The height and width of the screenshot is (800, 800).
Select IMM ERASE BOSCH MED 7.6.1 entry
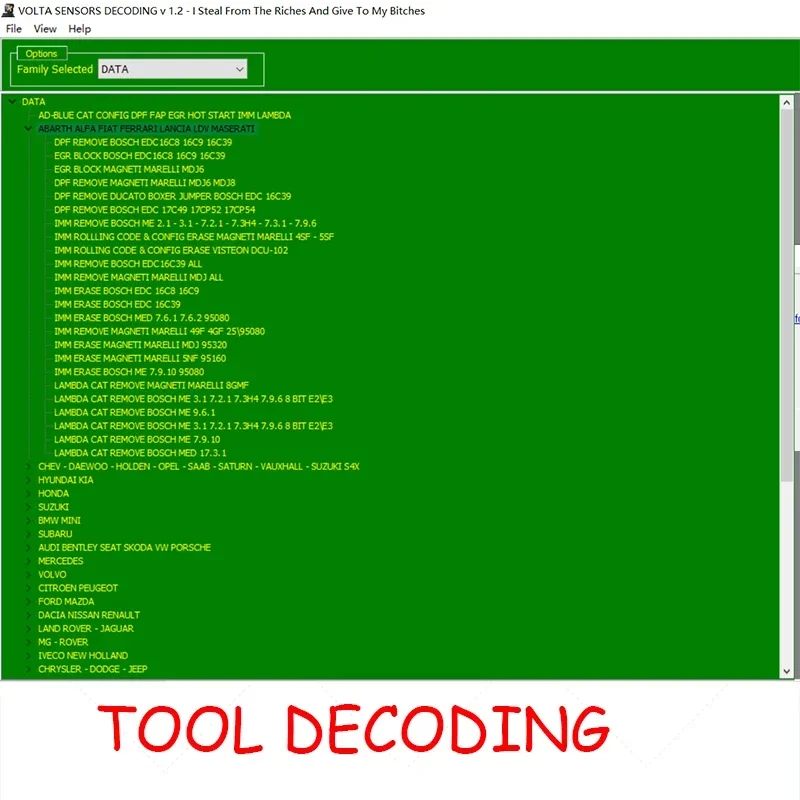[142, 318]
